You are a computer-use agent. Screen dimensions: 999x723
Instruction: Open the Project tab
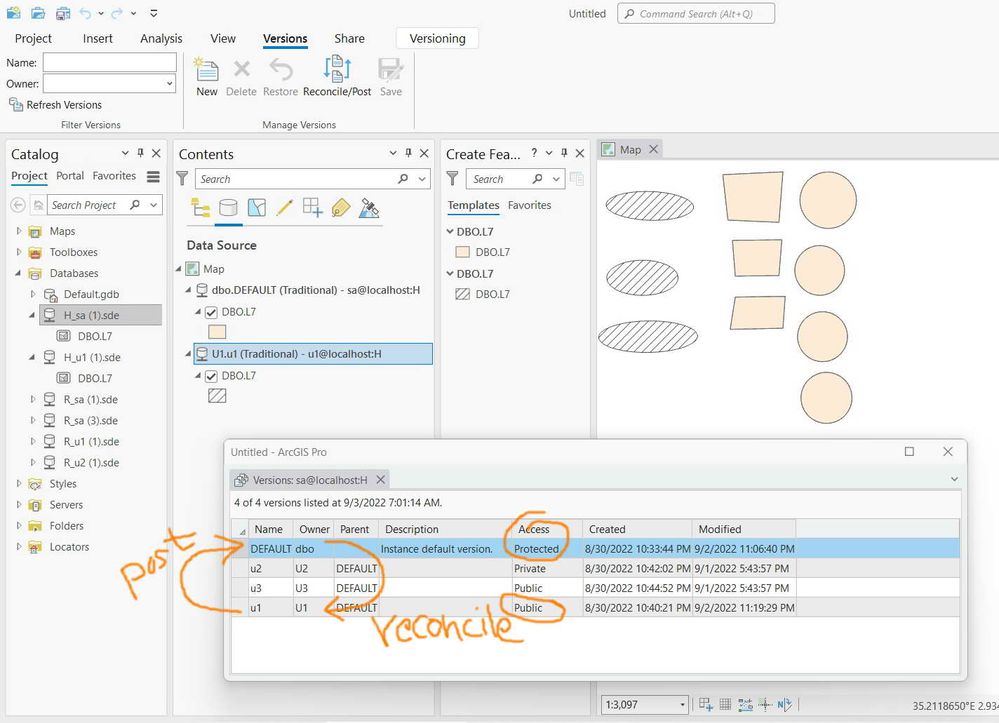[x=33, y=38]
